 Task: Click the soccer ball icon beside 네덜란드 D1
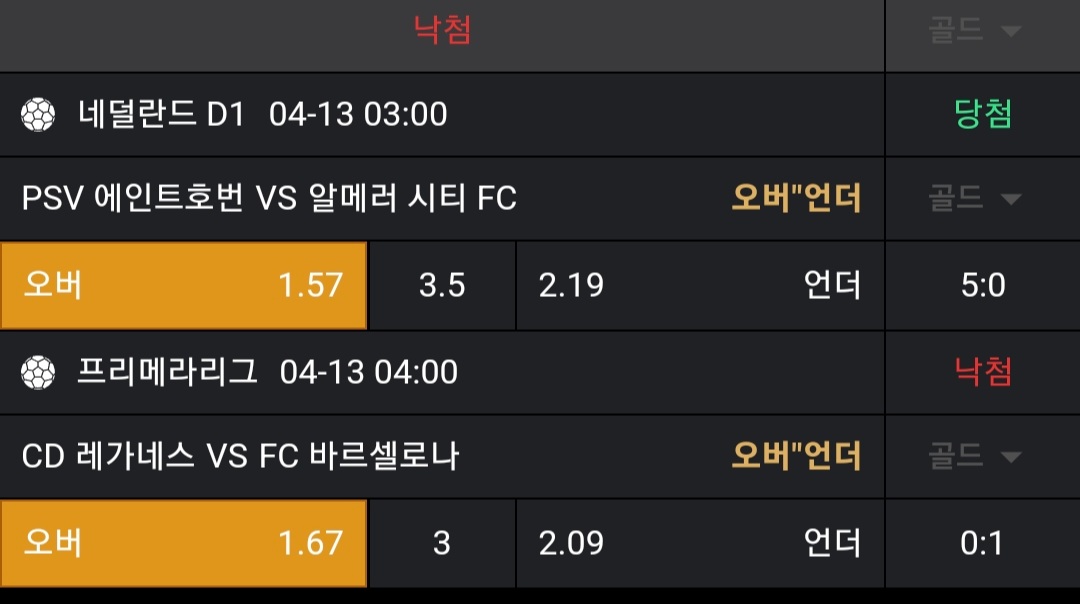pyautogui.click(x=38, y=115)
